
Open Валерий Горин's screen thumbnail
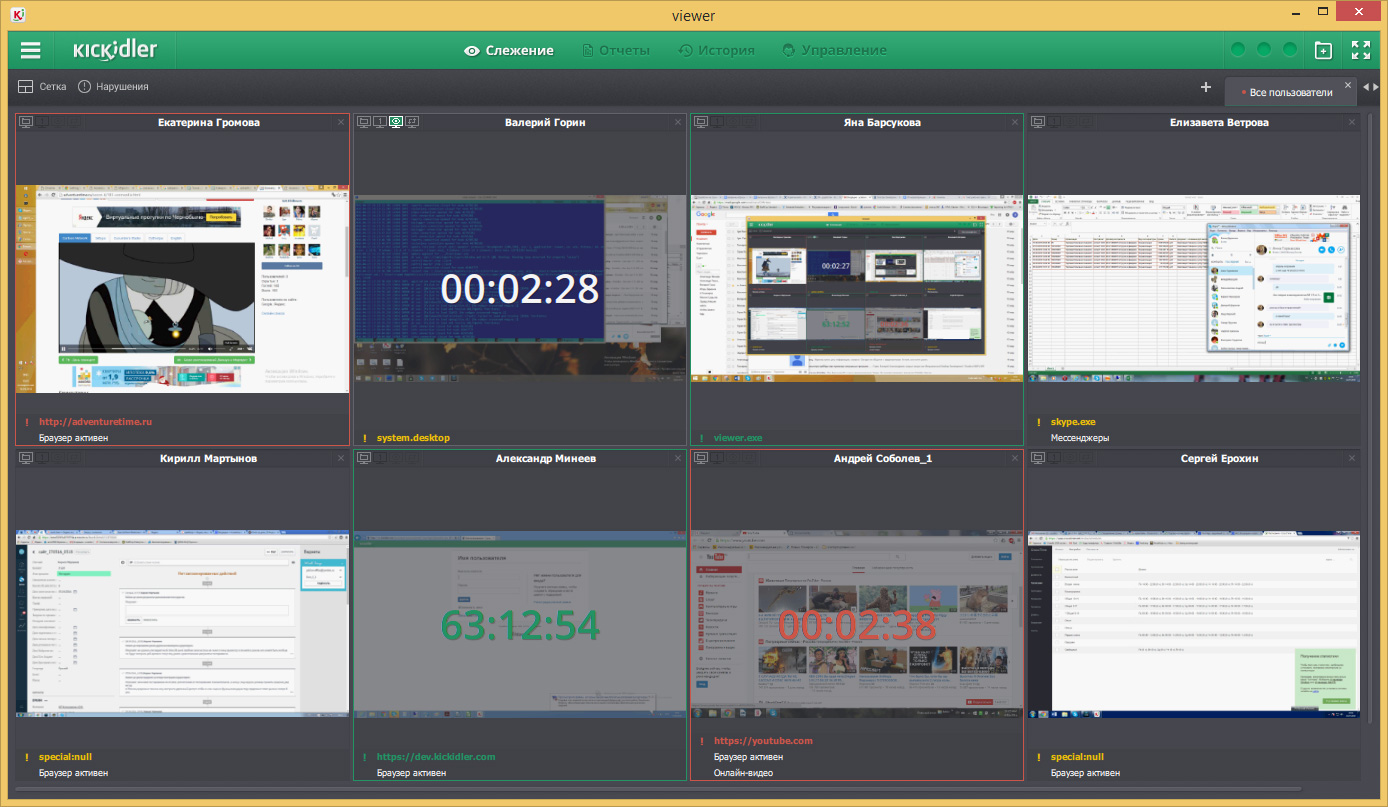(x=520, y=288)
